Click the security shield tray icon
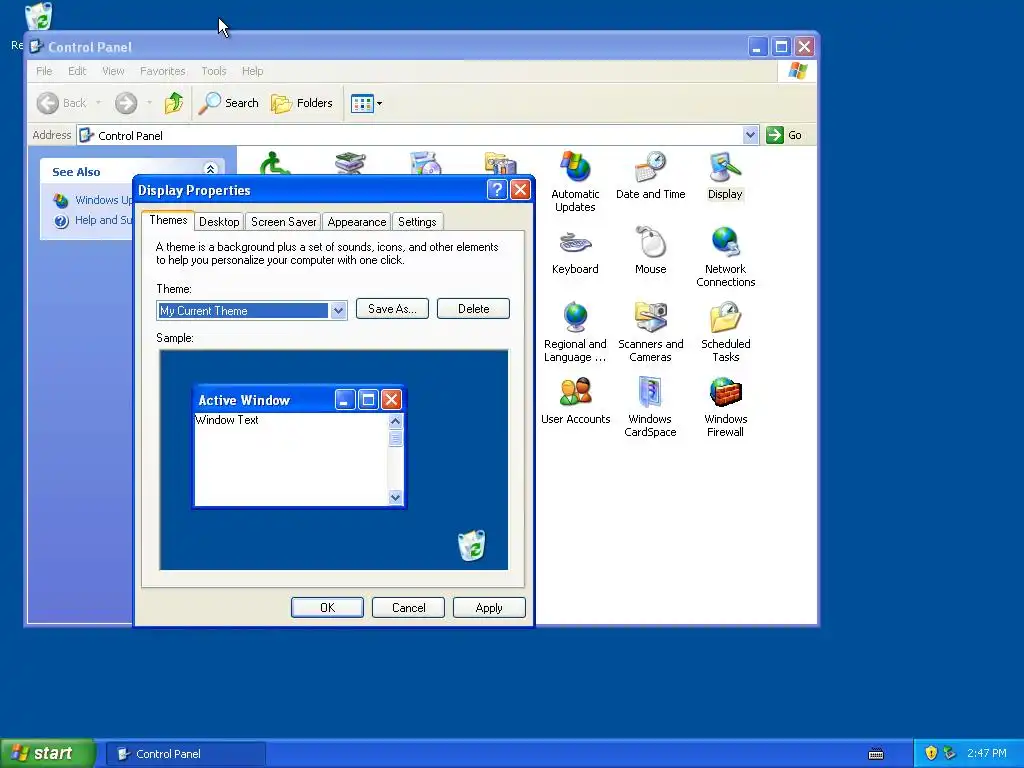1024x768 pixels. click(931, 753)
